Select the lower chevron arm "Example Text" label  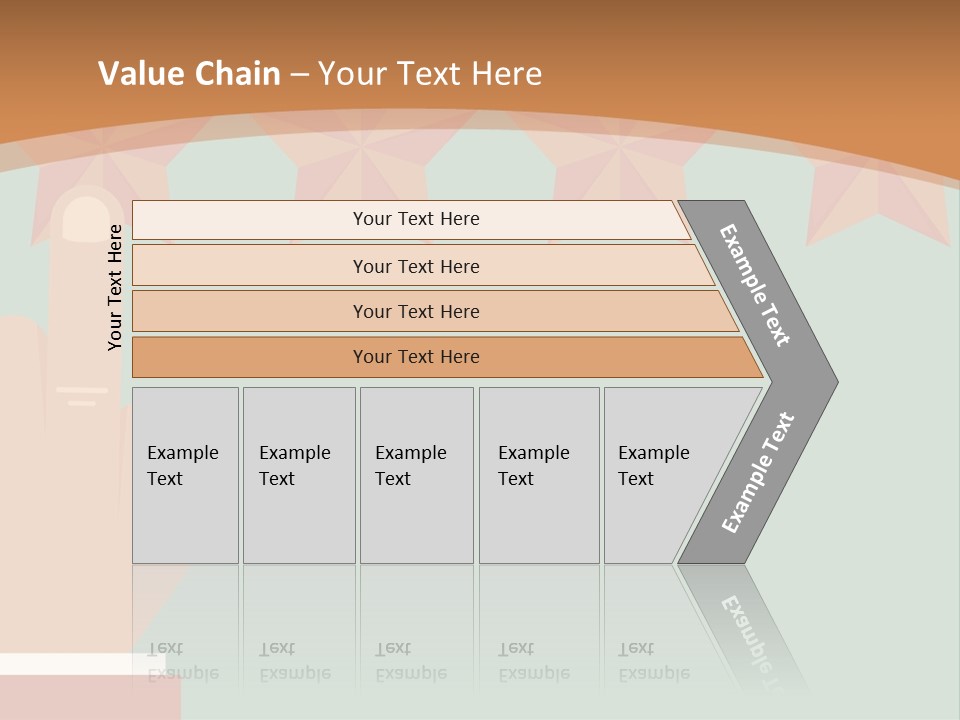point(758,473)
